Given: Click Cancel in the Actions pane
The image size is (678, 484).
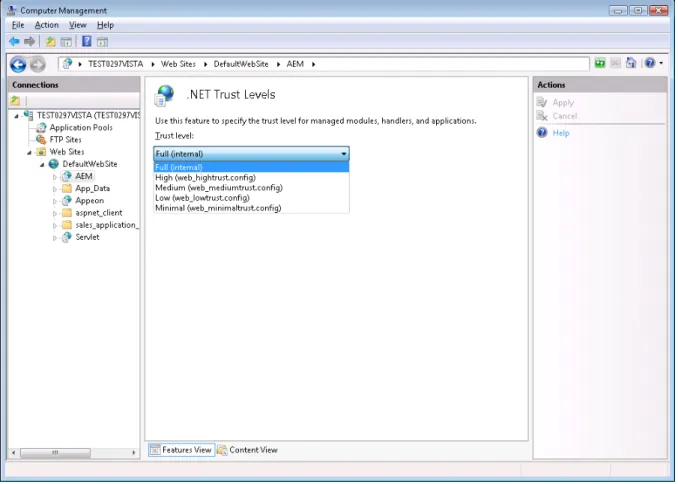Looking at the screenshot, I should [565, 116].
